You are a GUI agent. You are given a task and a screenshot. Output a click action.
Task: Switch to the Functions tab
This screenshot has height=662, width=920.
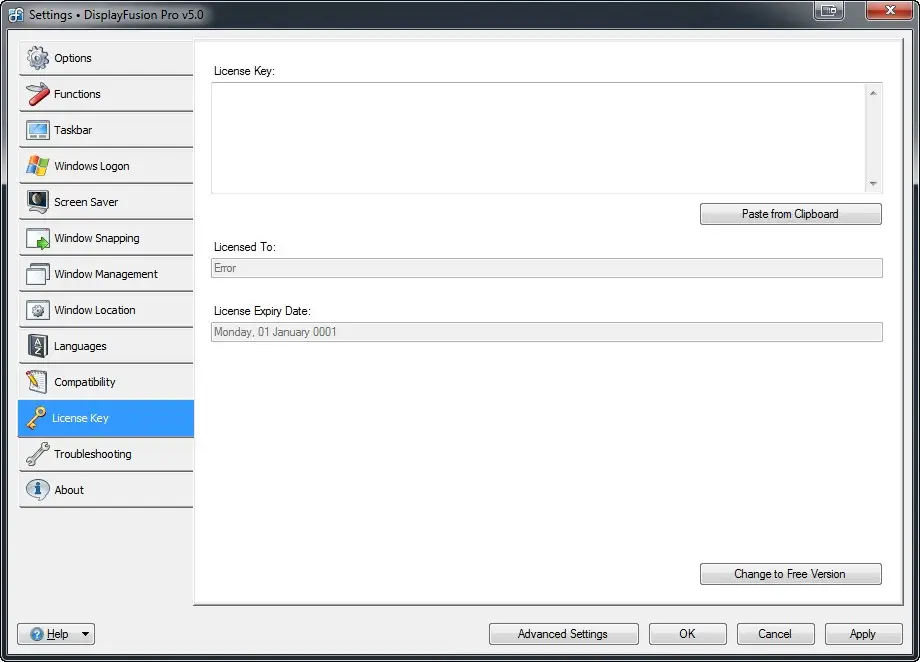[x=106, y=94]
